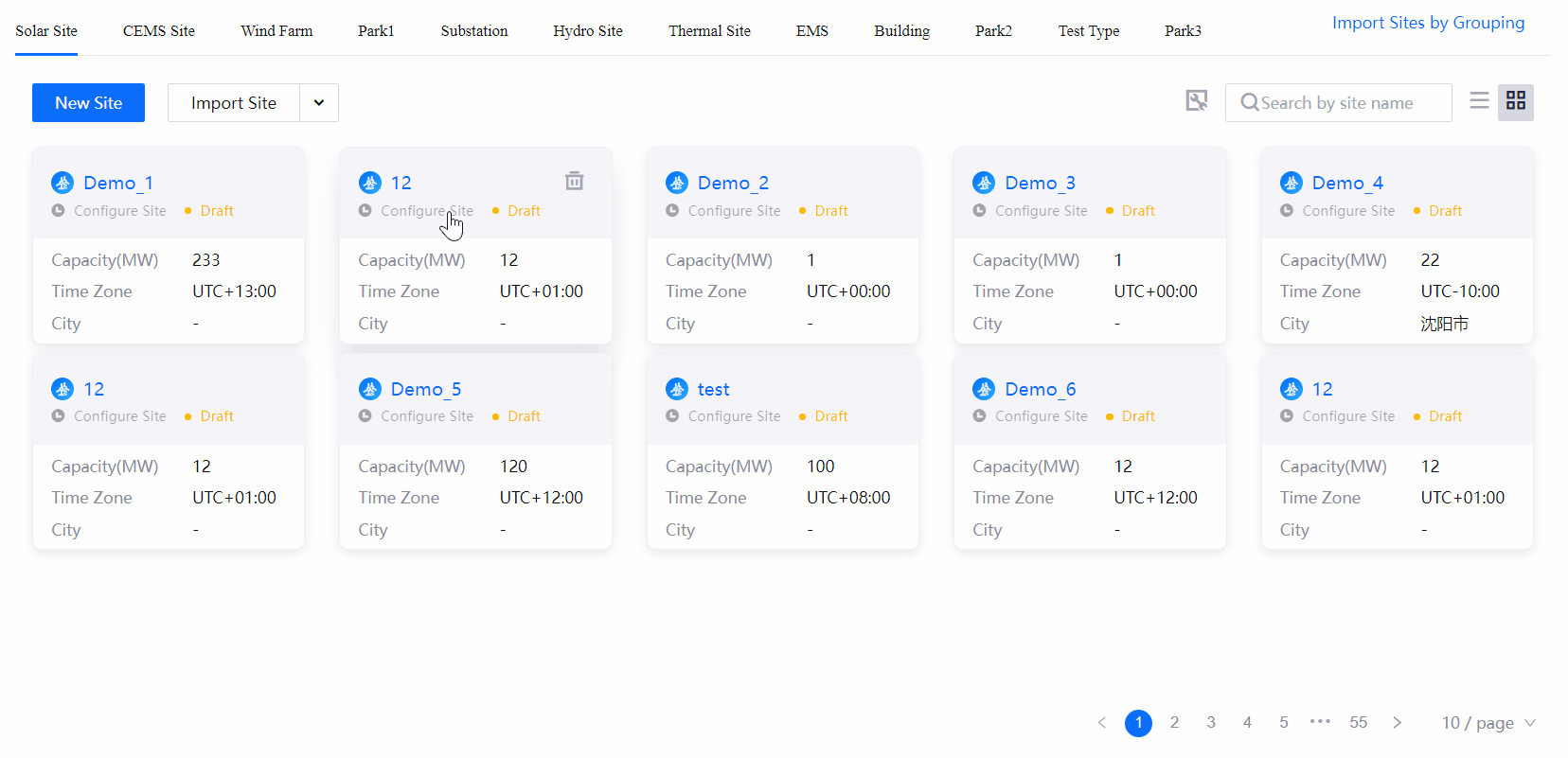Open the Wind Farm tab

[276, 31]
